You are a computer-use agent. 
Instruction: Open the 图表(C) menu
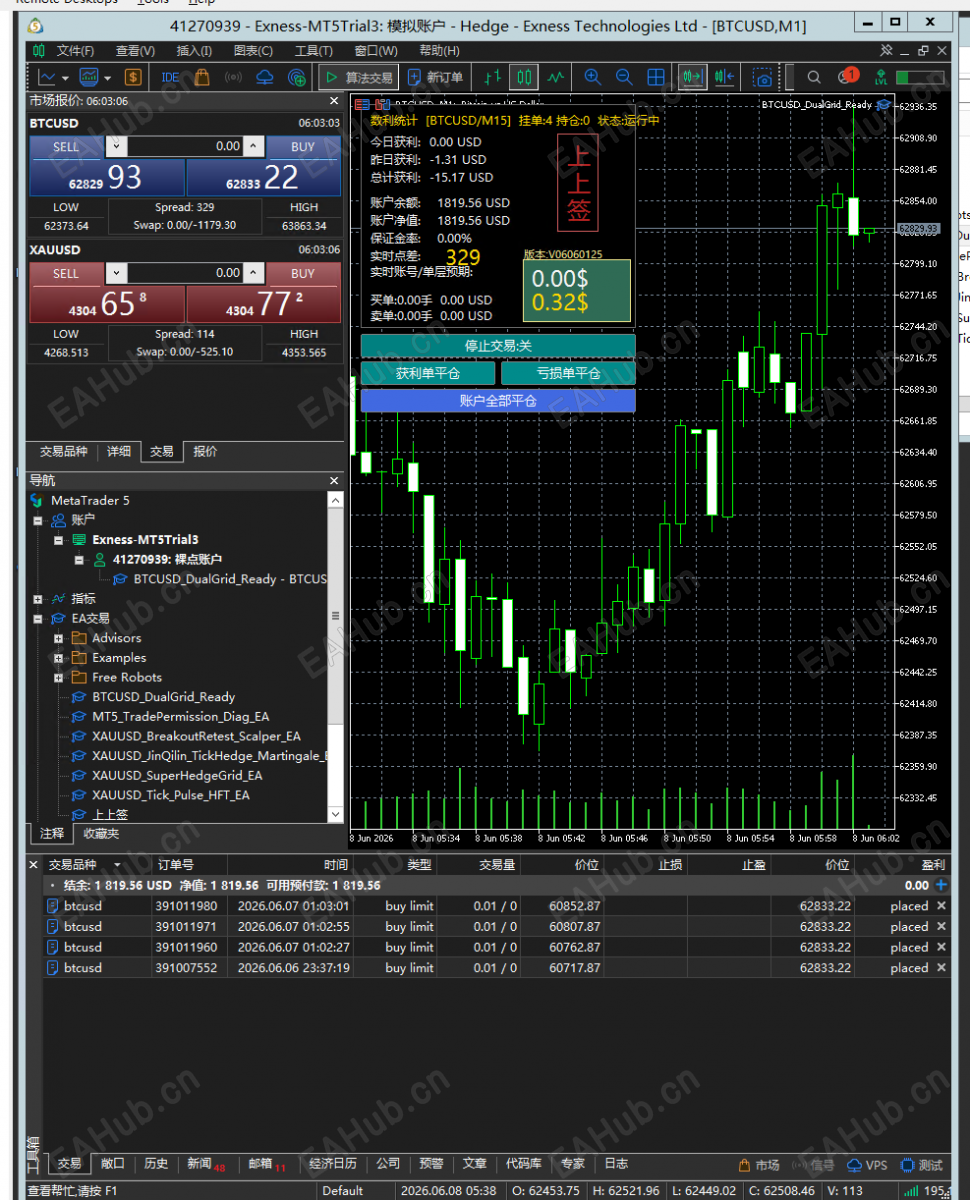coord(253,51)
